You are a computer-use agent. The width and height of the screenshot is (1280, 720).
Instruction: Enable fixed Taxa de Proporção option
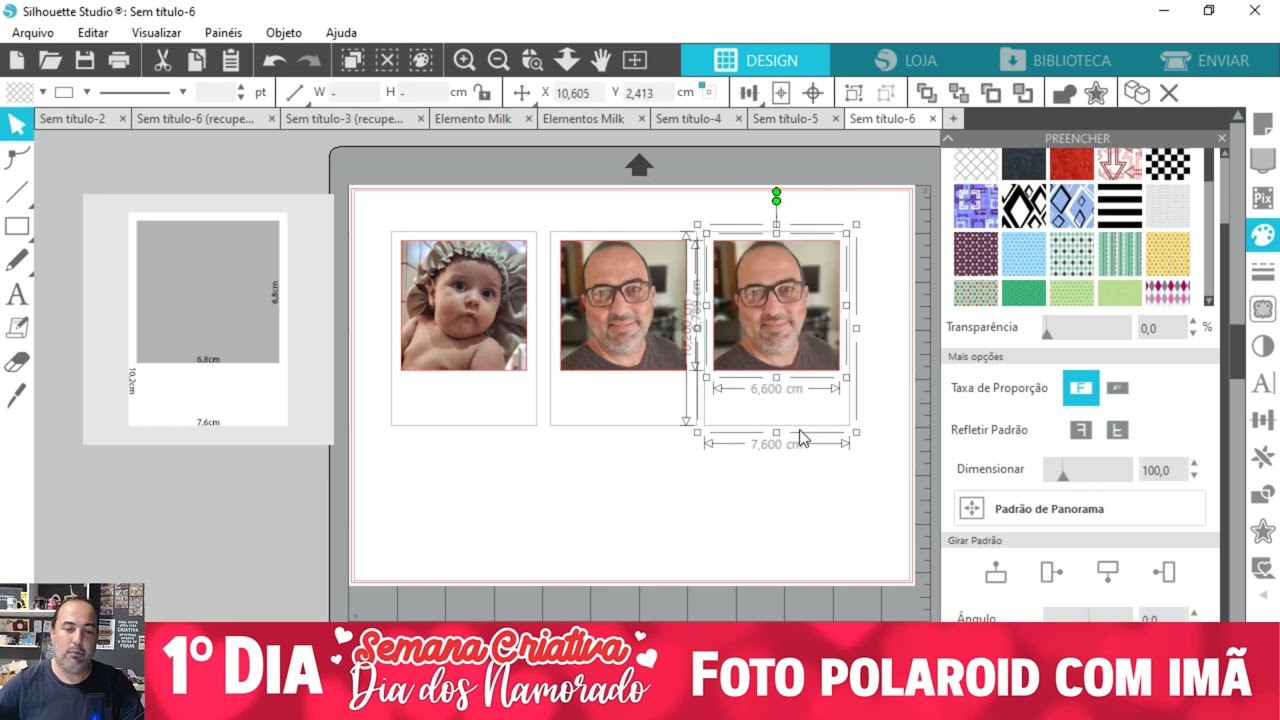(1081, 388)
